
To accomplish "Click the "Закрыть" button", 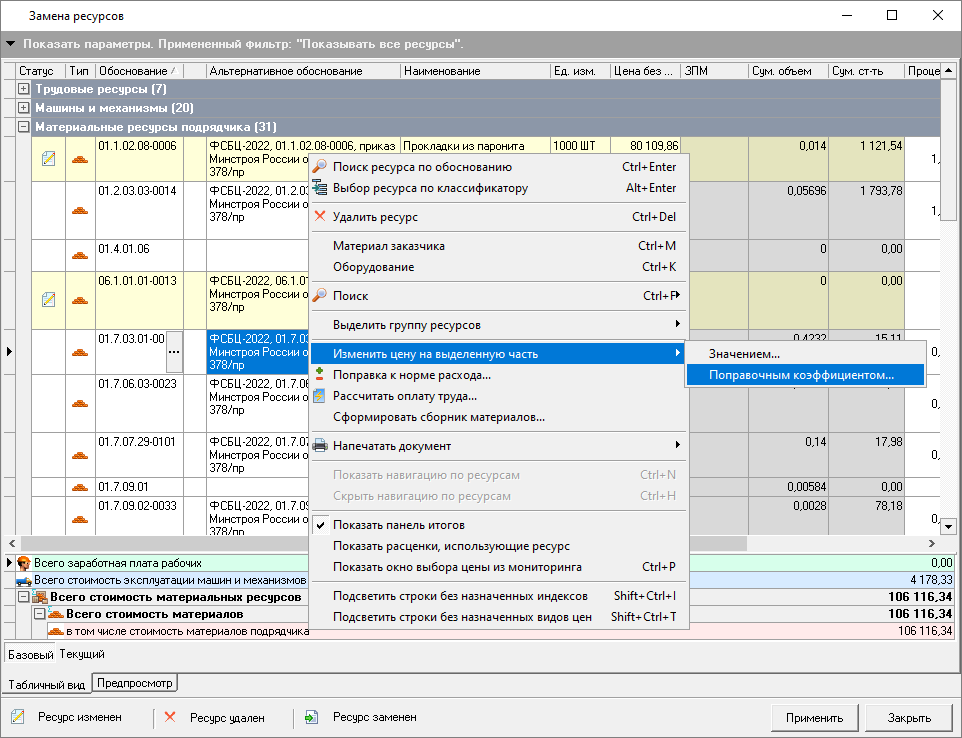I will 911,717.
